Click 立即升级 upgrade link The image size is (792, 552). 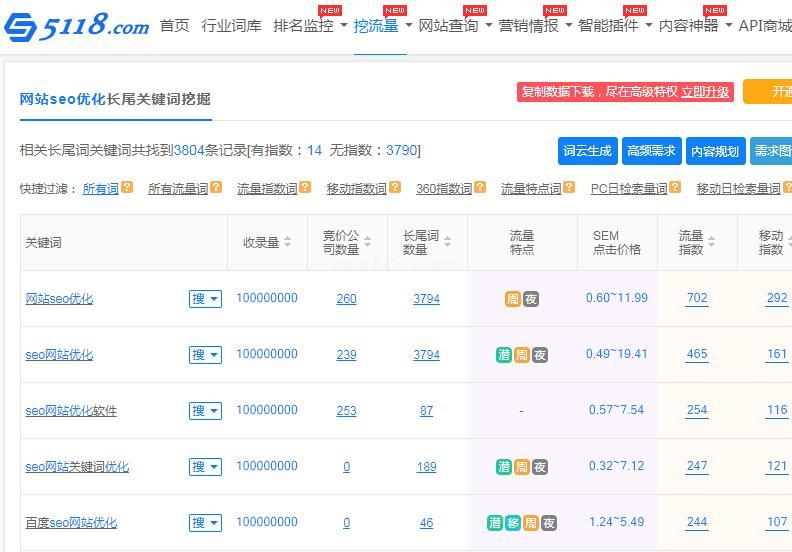tap(705, 92)
